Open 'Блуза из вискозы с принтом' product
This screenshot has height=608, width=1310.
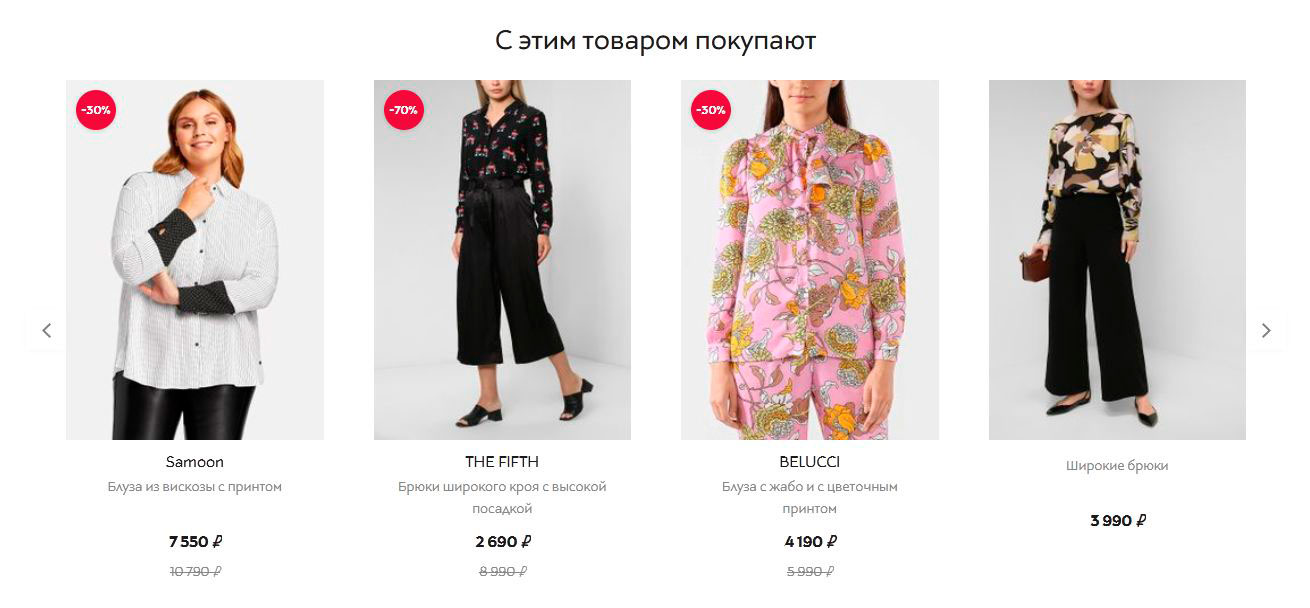coord(195,487)
